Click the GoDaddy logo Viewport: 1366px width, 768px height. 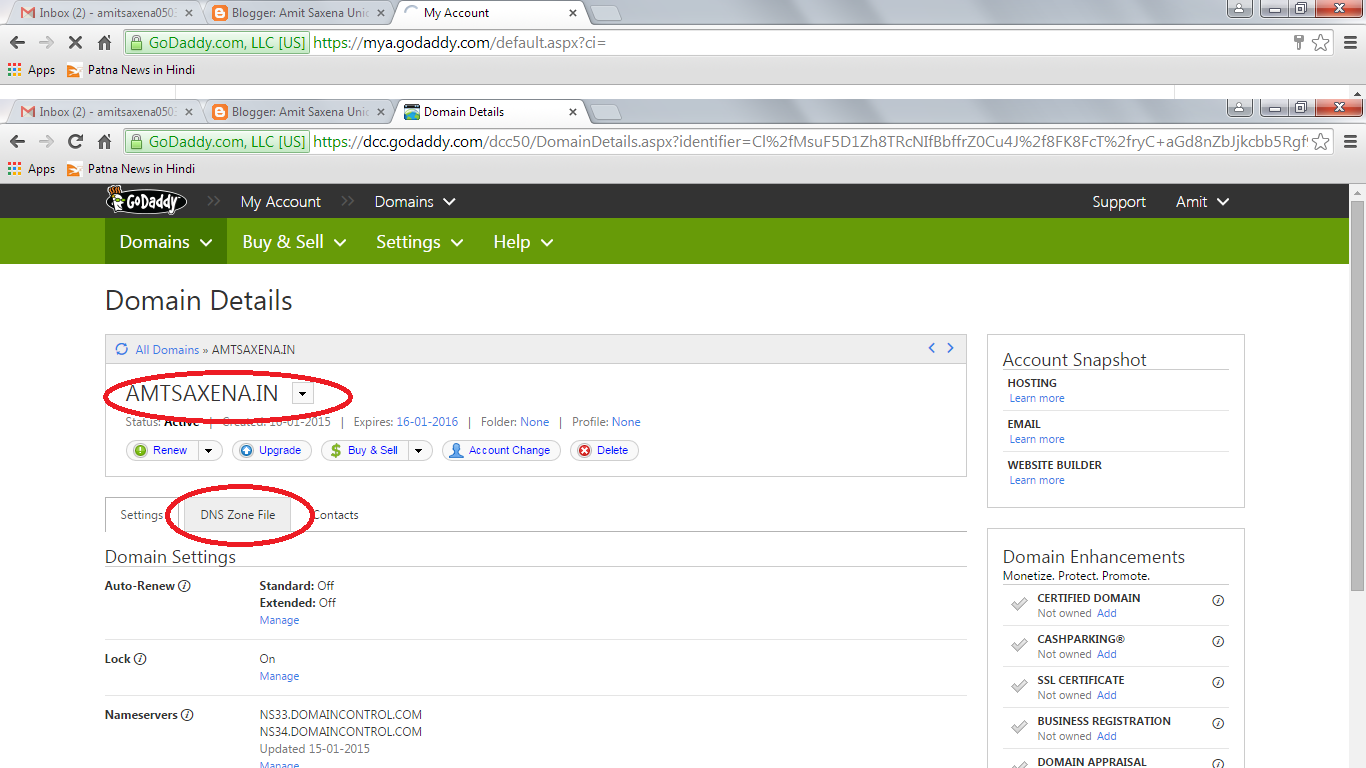(x=146, y=201)
